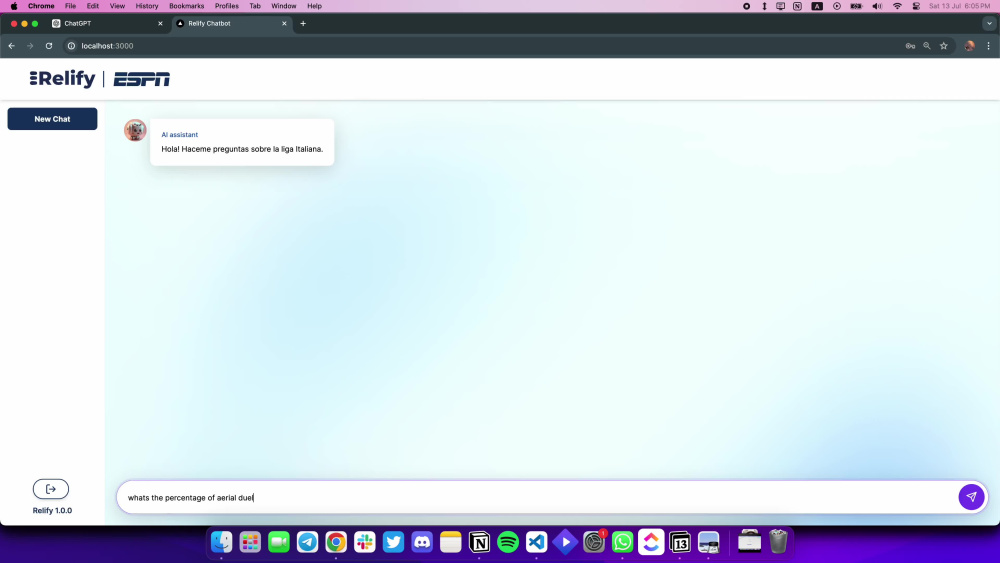This screenshot has height=563, width=1000.
Task: Open WhatsApp from the Dock
Action: tap(622, 542)
